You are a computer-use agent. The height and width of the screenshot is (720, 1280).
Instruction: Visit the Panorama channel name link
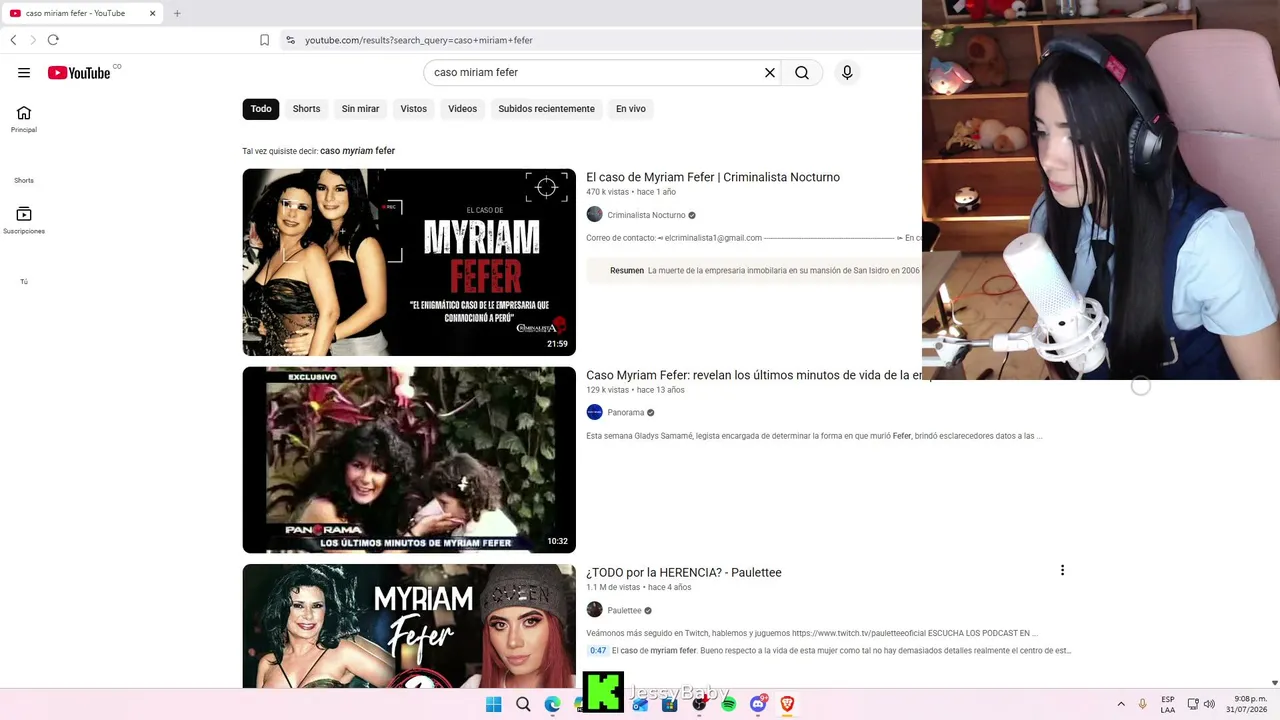[625, 412]
